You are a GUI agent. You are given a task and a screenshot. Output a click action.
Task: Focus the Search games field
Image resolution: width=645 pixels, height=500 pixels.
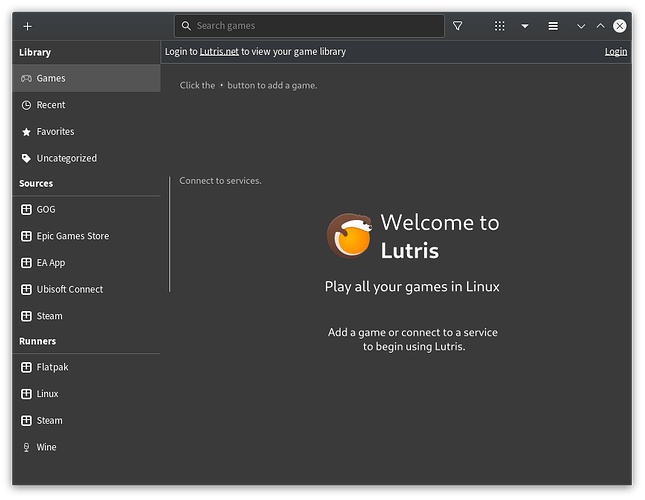309,26
